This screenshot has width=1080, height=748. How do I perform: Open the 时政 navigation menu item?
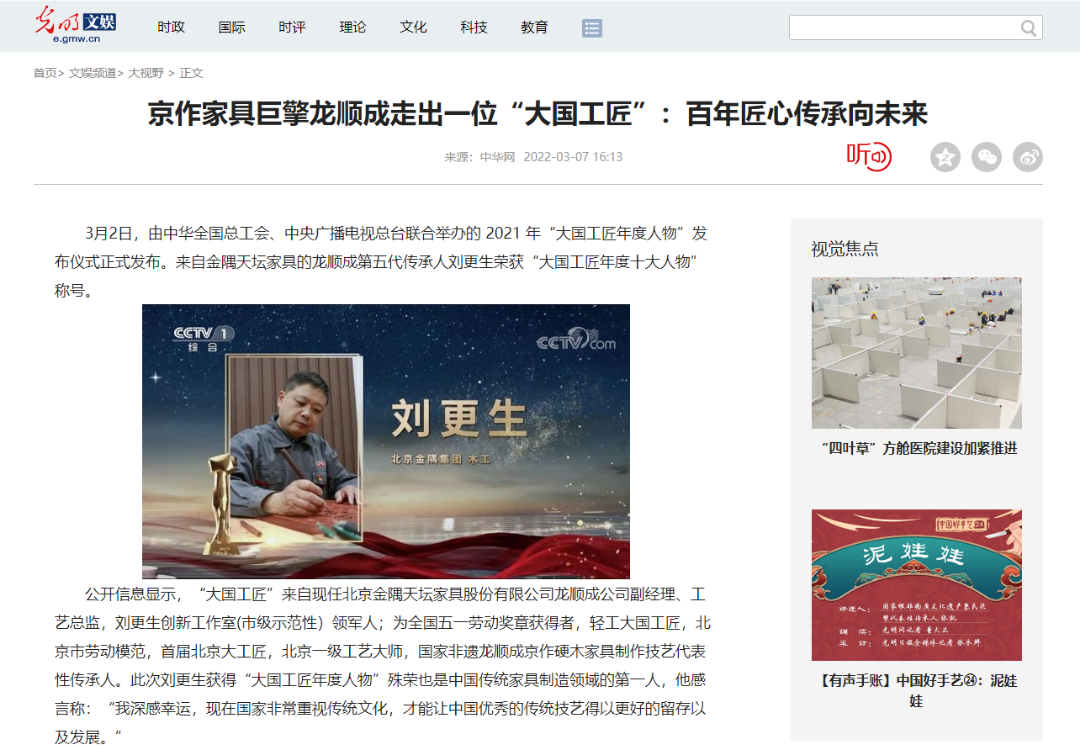tap(171, 28)
